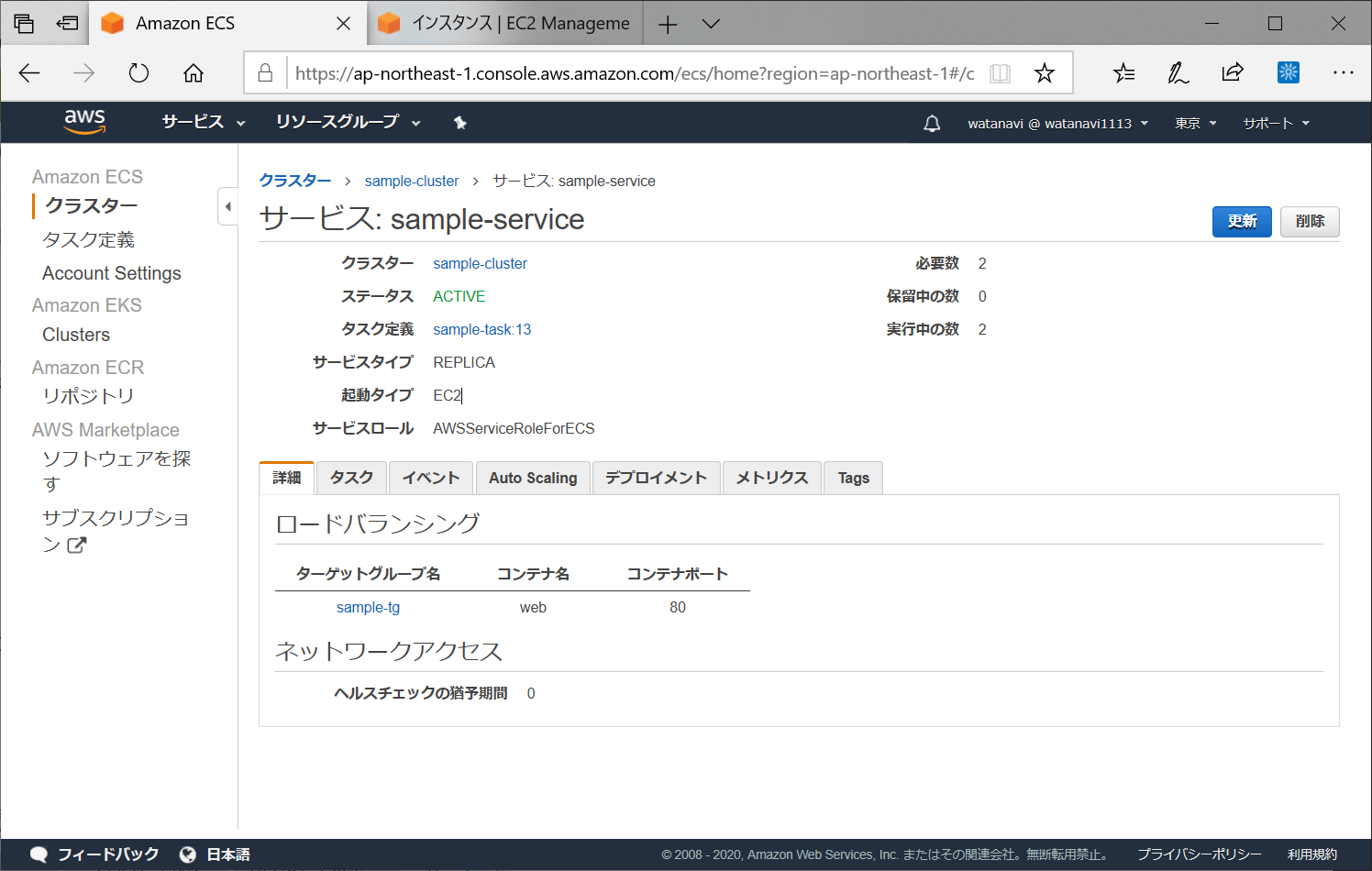This screenshot has width=1372, height=871.
Task: Open the sample-task:13 task definition link
Action: (x=481, y=329)
